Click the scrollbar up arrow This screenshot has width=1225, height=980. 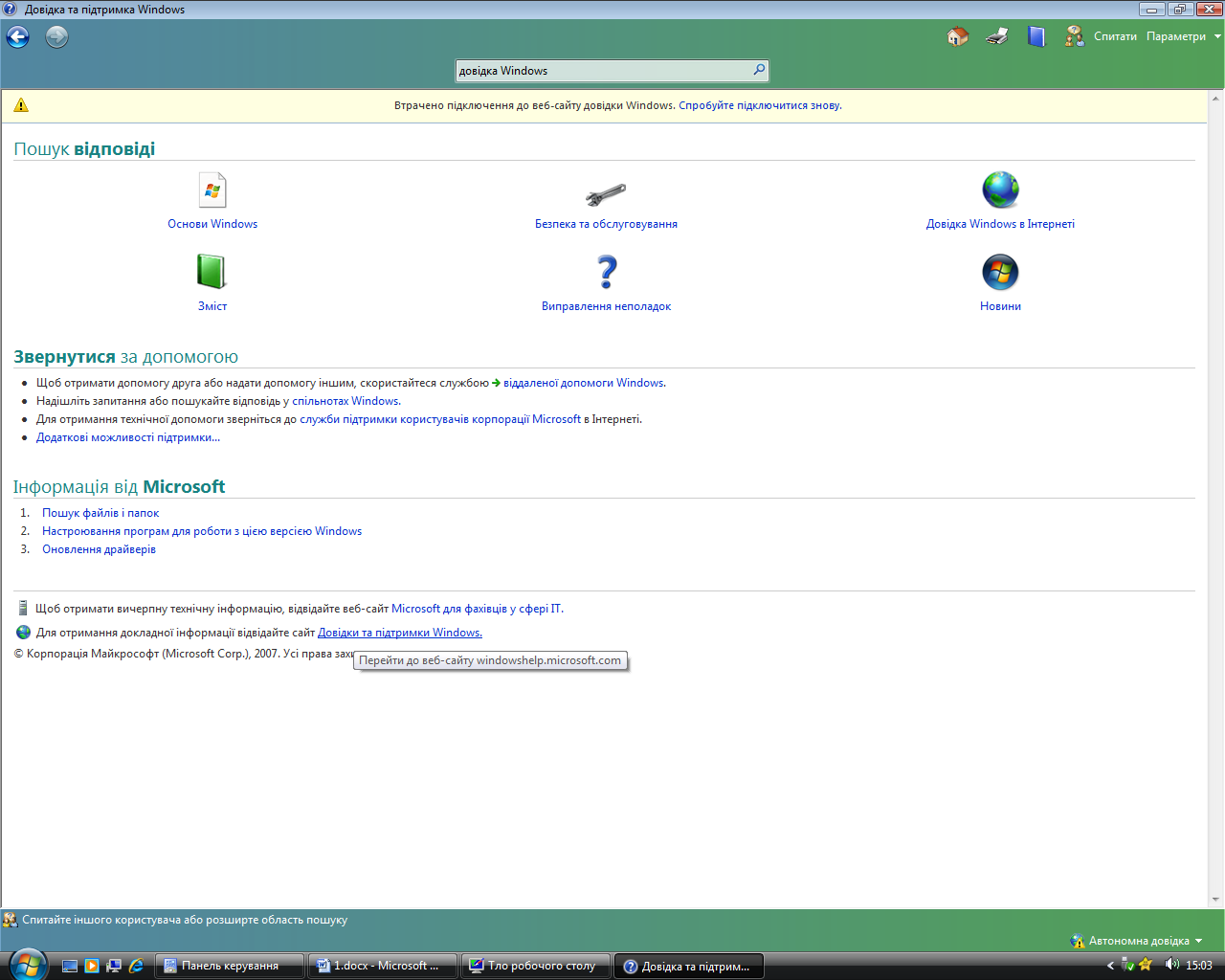tap(1216, 98)
